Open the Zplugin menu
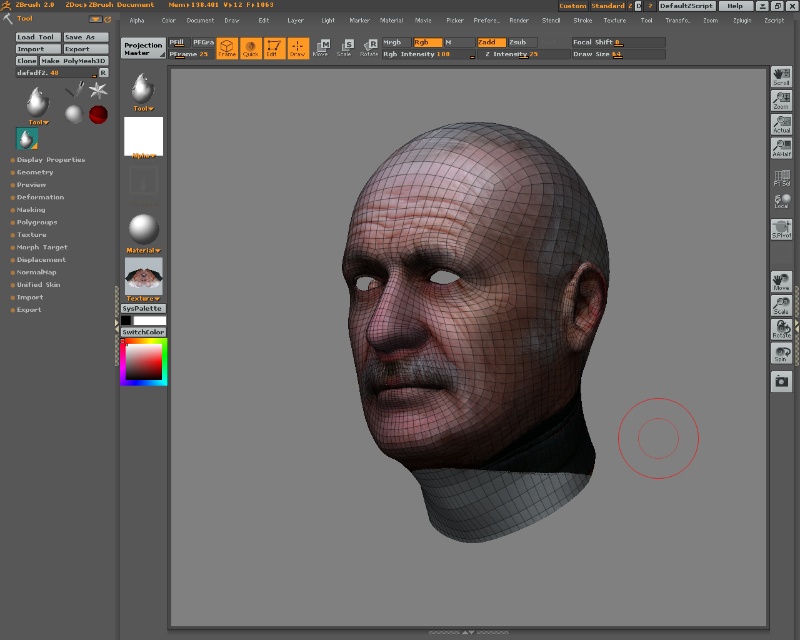This screenshot has width=800, height=640. click(x=742, y=20)
